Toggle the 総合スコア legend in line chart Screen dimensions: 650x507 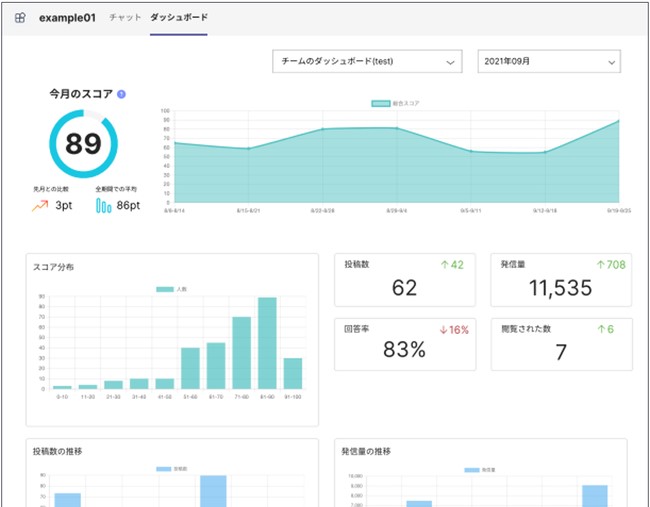tap(395, 104)
